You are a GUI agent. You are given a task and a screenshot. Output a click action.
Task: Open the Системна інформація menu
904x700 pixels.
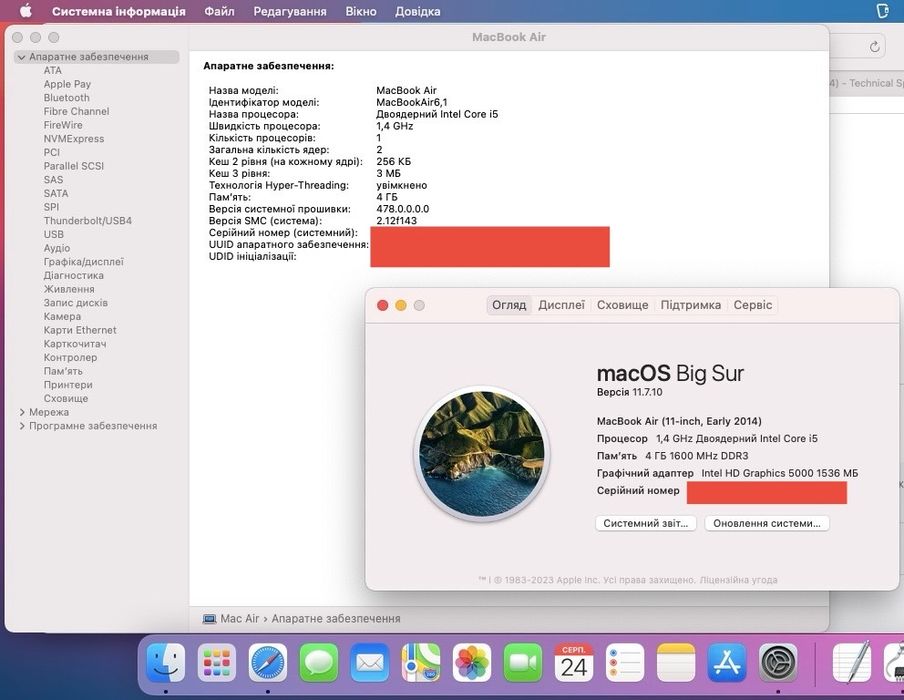point(119,12)
